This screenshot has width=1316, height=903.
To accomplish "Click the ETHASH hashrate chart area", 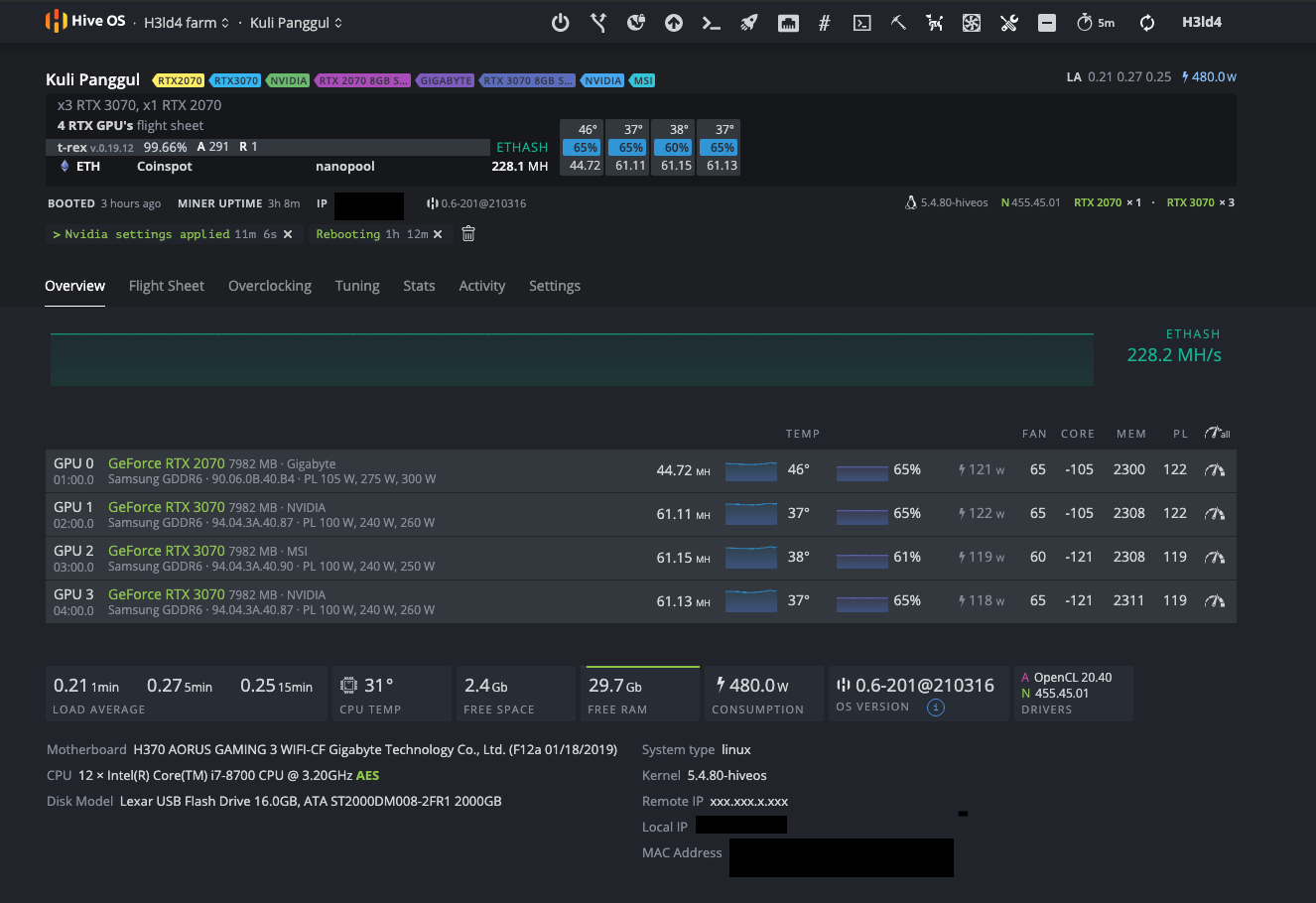I will pyautogui.click(x=572, y=359).
